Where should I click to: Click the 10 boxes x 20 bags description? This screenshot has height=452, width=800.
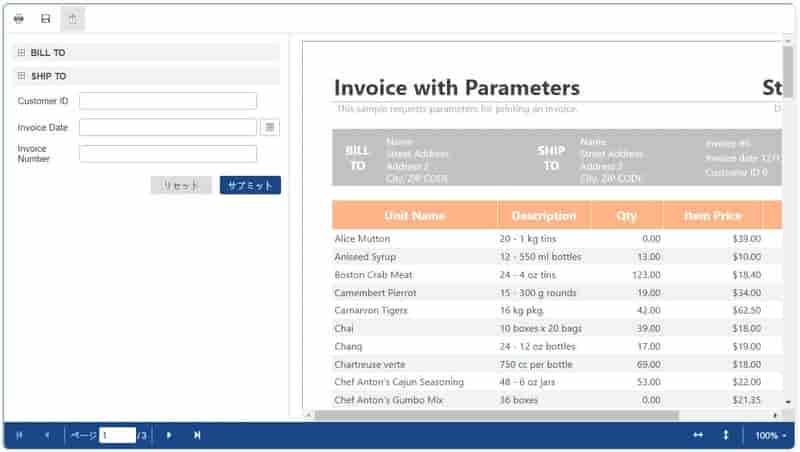(x=540, y=328)
